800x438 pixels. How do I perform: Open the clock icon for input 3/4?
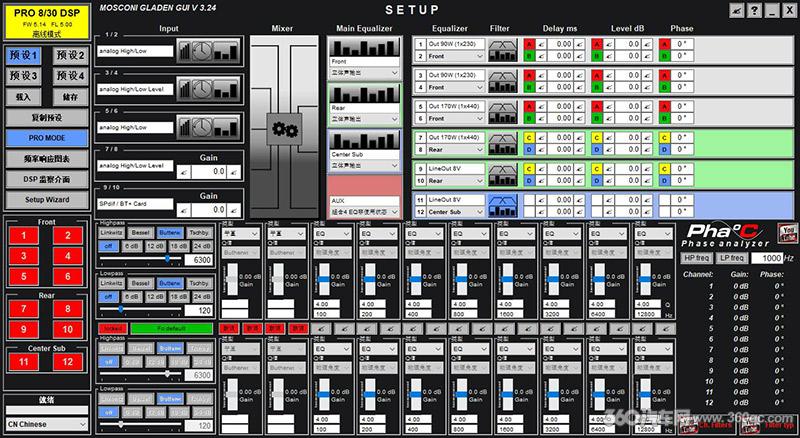[x=202, y=89]
